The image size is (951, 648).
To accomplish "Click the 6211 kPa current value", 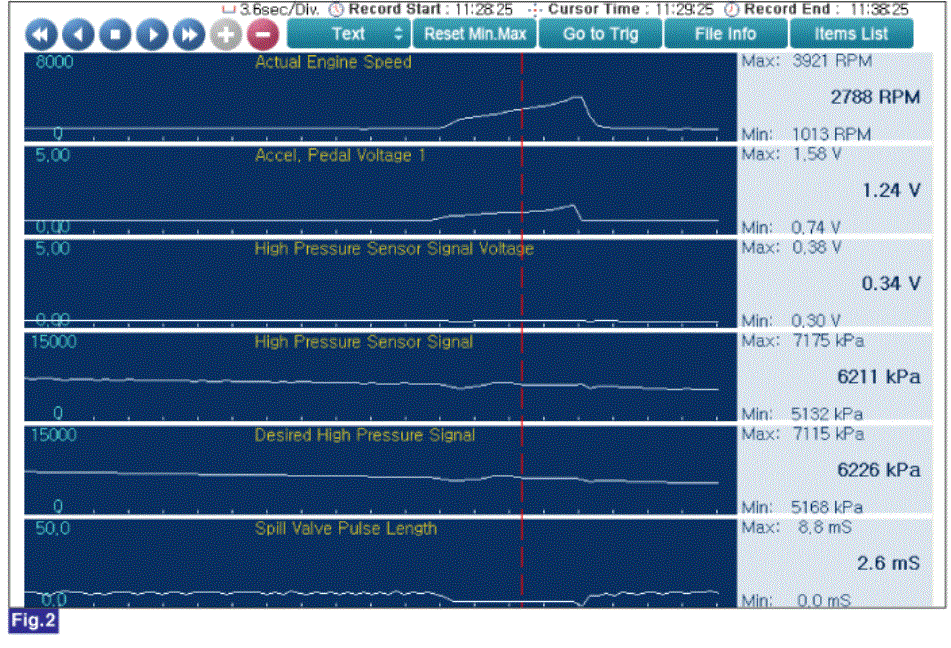I will pos(879,377).
